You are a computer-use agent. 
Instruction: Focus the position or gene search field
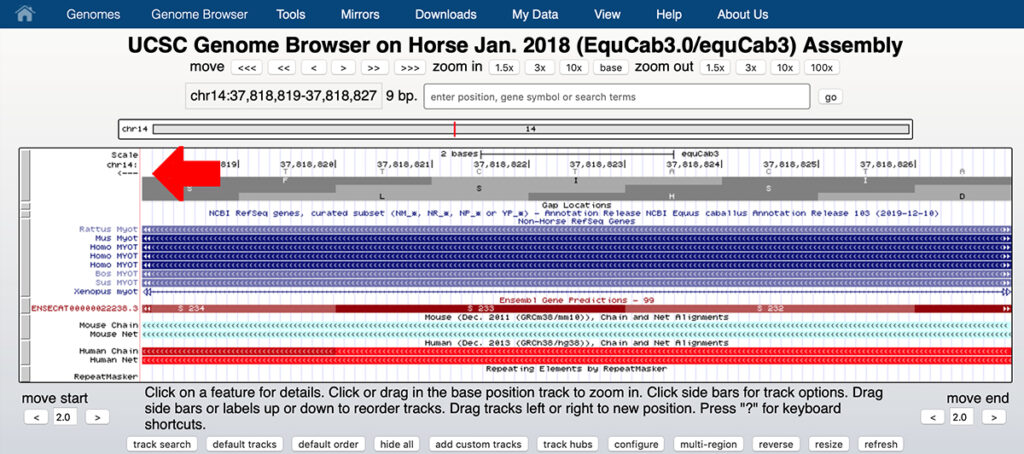616,97
